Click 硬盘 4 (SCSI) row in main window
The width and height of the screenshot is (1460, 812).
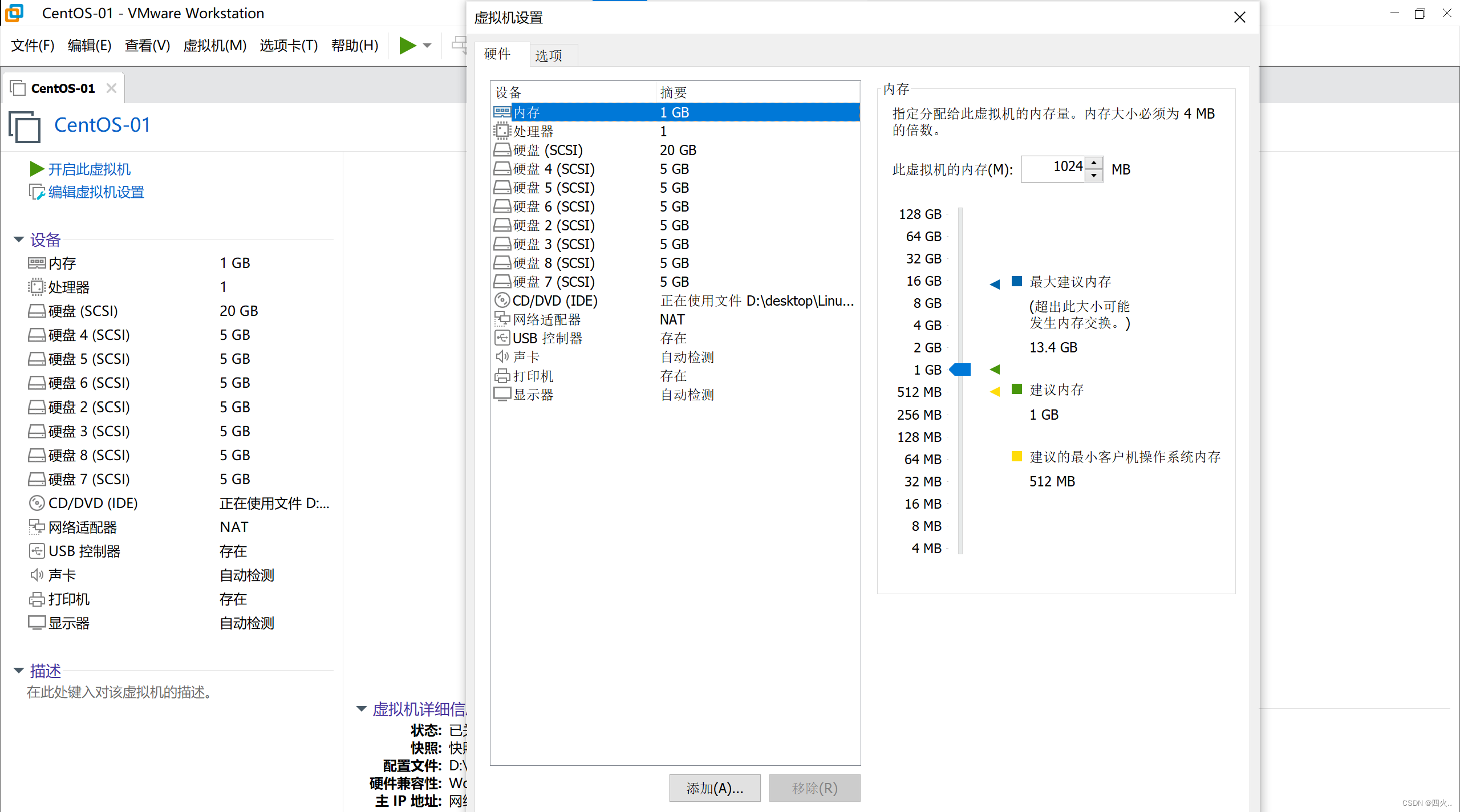click(180, 335)
